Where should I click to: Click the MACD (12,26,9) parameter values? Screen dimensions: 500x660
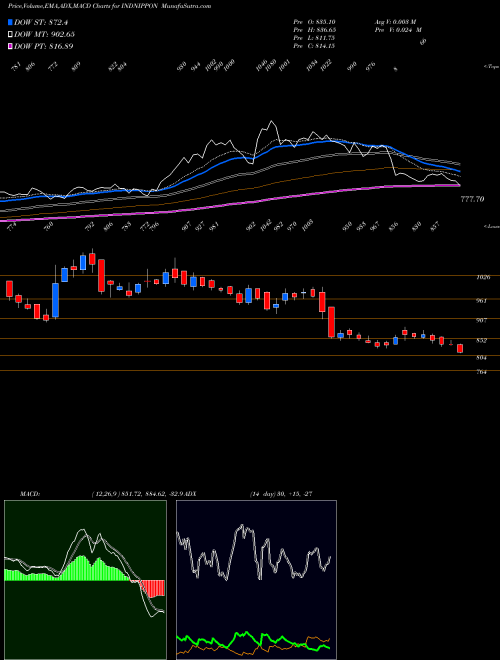click(139, 494)
